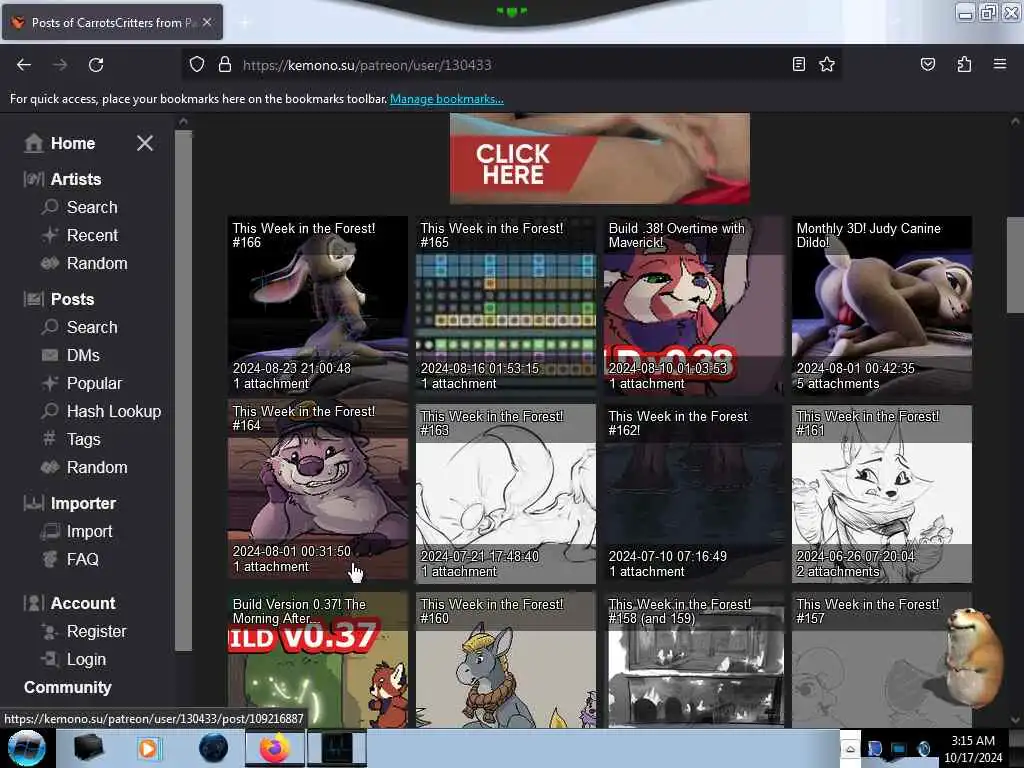
Task: Open post Build Version 0.37 The Morning After
Action: [x=317, y=660]
